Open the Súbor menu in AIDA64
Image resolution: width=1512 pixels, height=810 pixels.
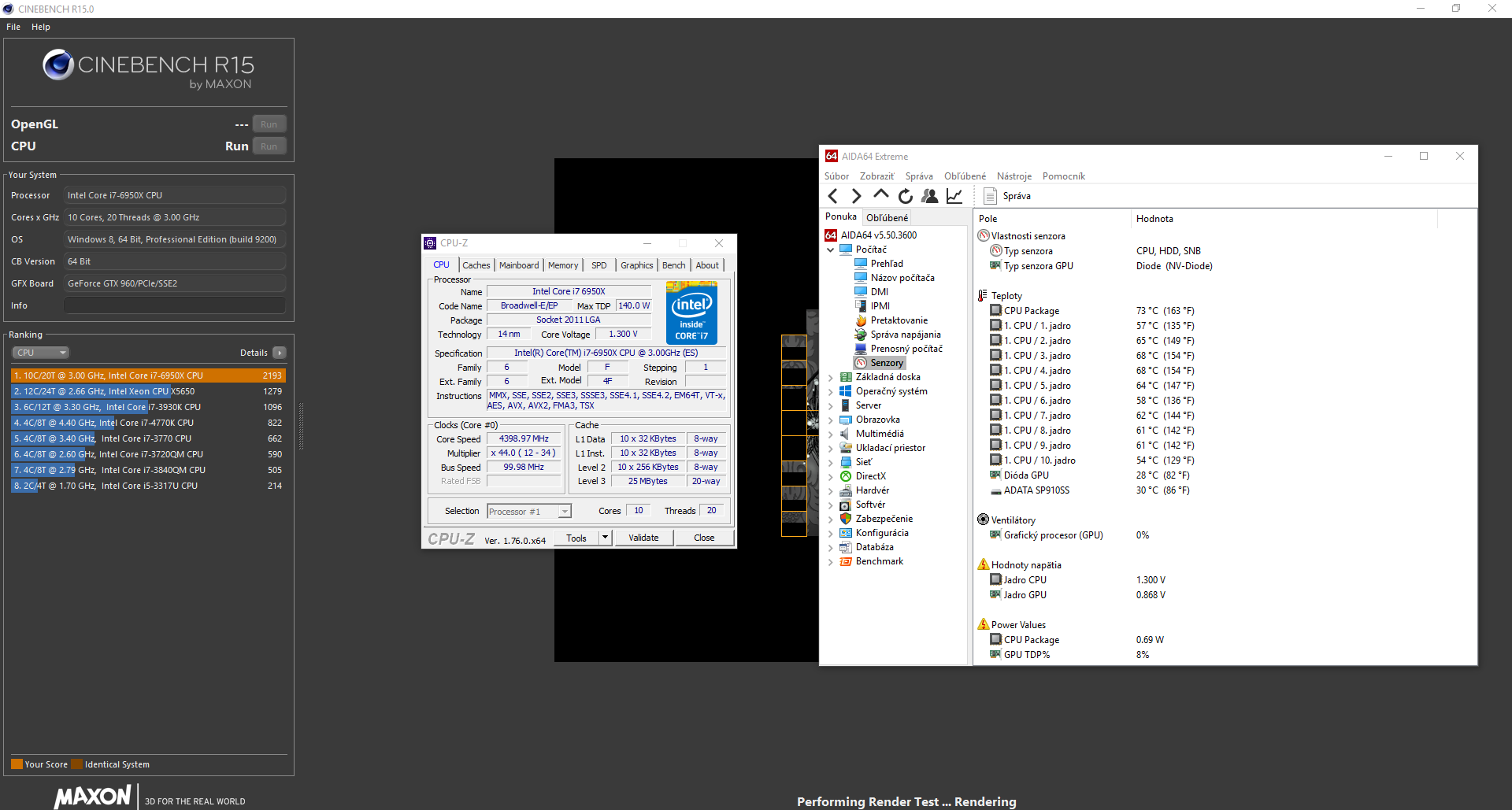point(836,176)
